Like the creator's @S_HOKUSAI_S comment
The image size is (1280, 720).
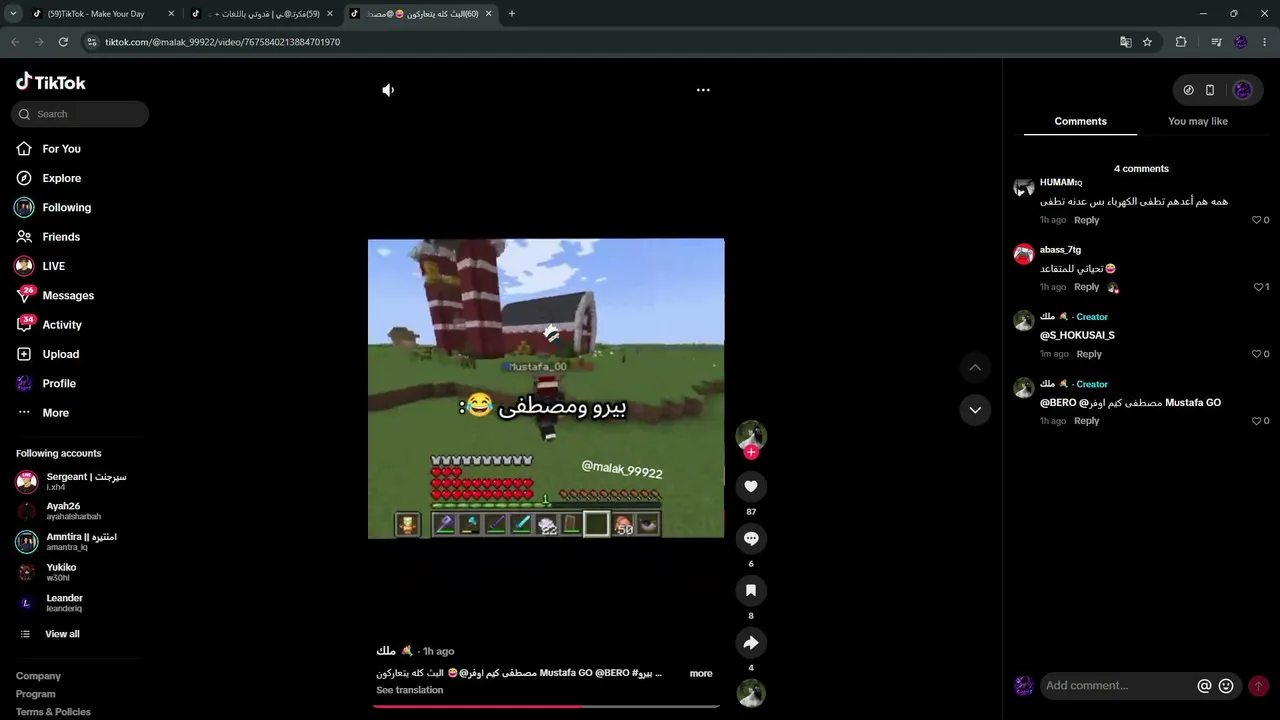1257,354
